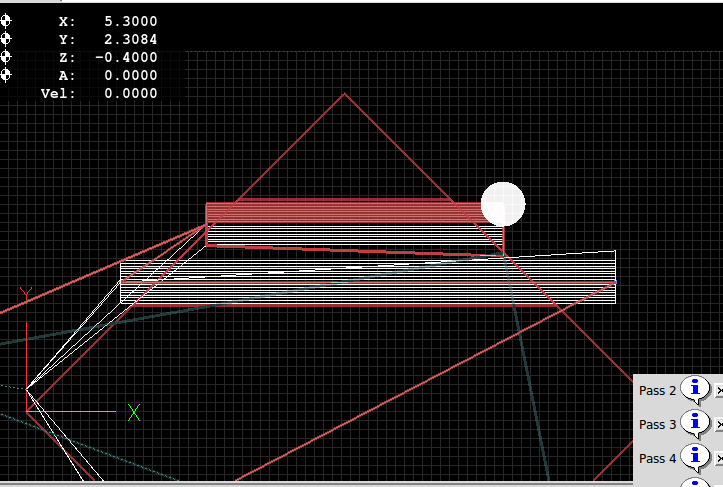Click the button right of Pass 2 info

coord(719,392)
